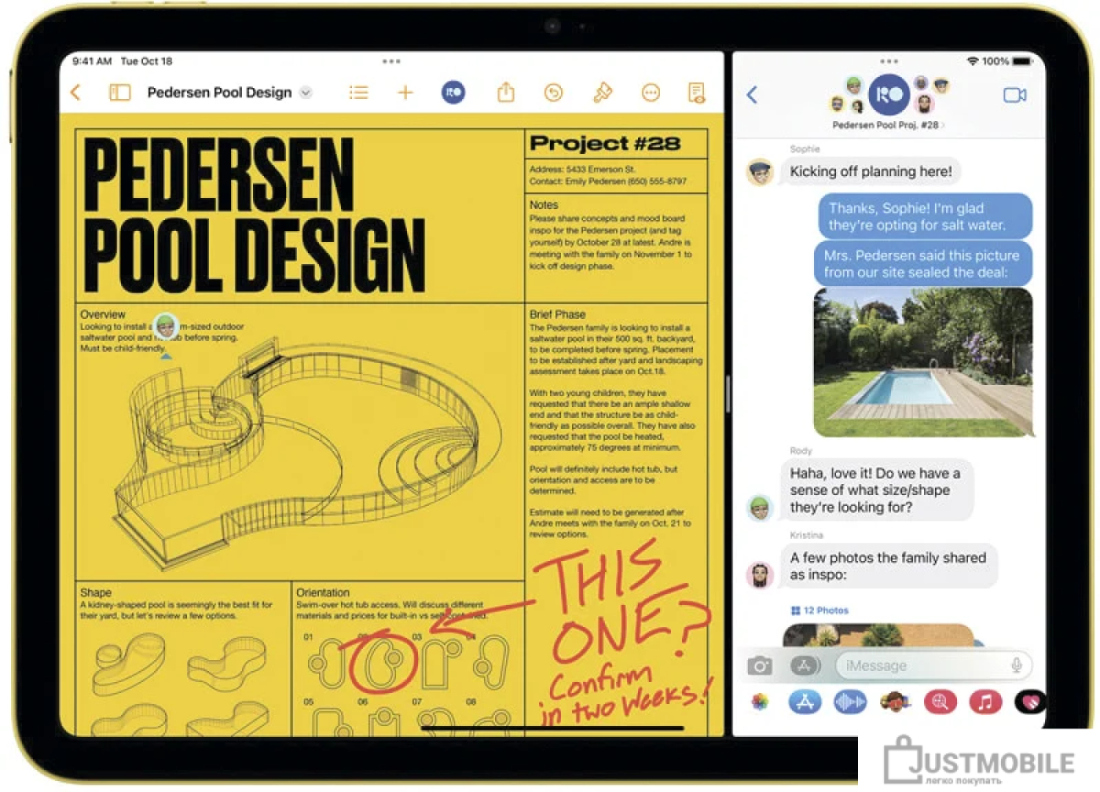Tap the collaborator avatar near the Overview text
Viewport: 1100px width, 792px height.
pyautogui.click(x=166, y=326)
